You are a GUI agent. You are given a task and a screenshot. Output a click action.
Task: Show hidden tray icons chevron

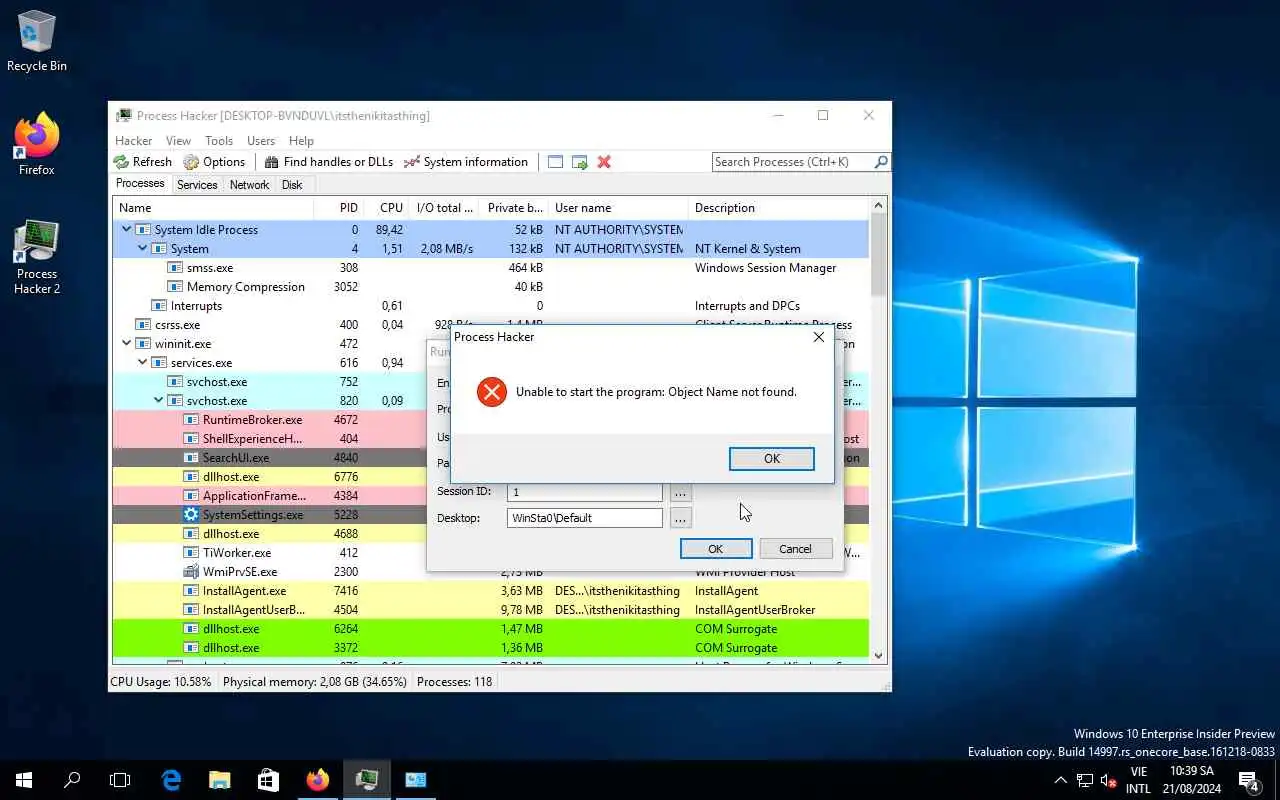tap(1061, 780)
